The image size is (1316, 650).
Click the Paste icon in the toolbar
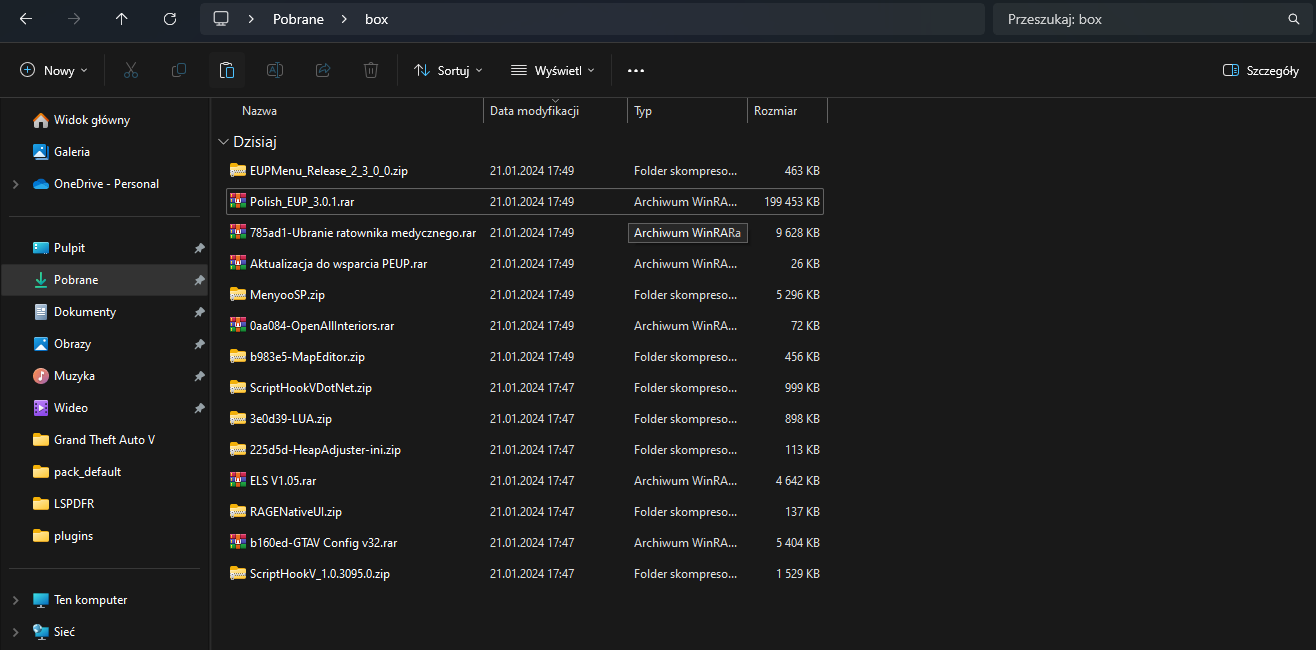point(227,70)
